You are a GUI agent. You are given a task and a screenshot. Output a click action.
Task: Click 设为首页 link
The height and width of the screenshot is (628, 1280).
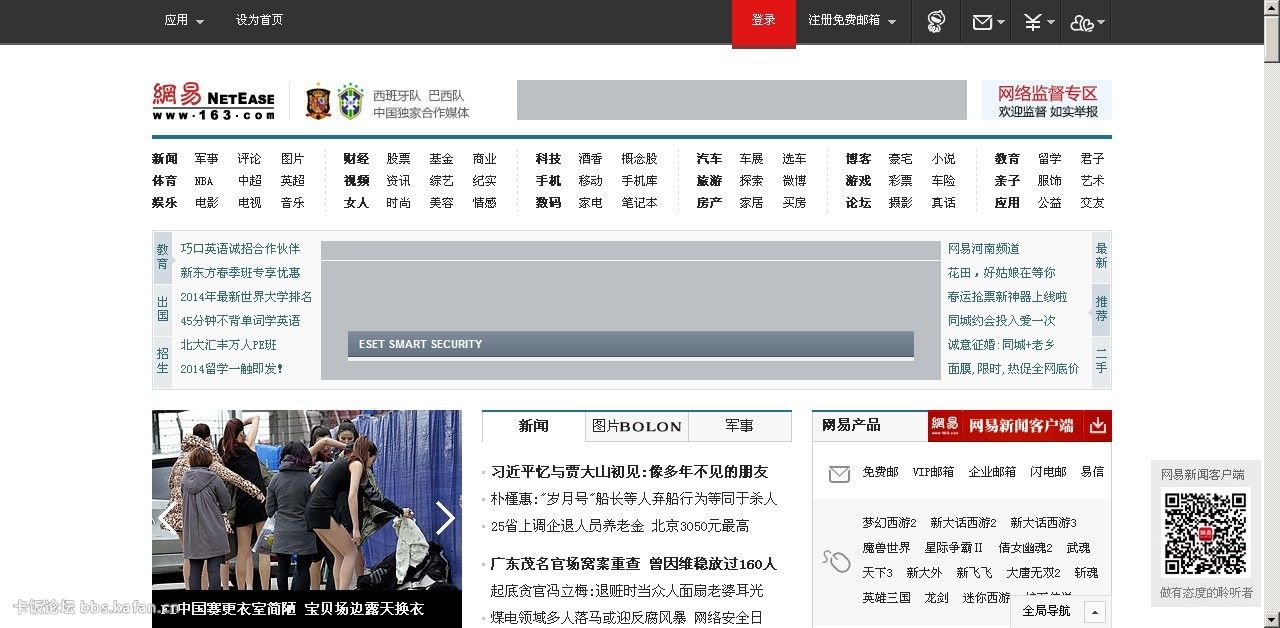(259, 20)
